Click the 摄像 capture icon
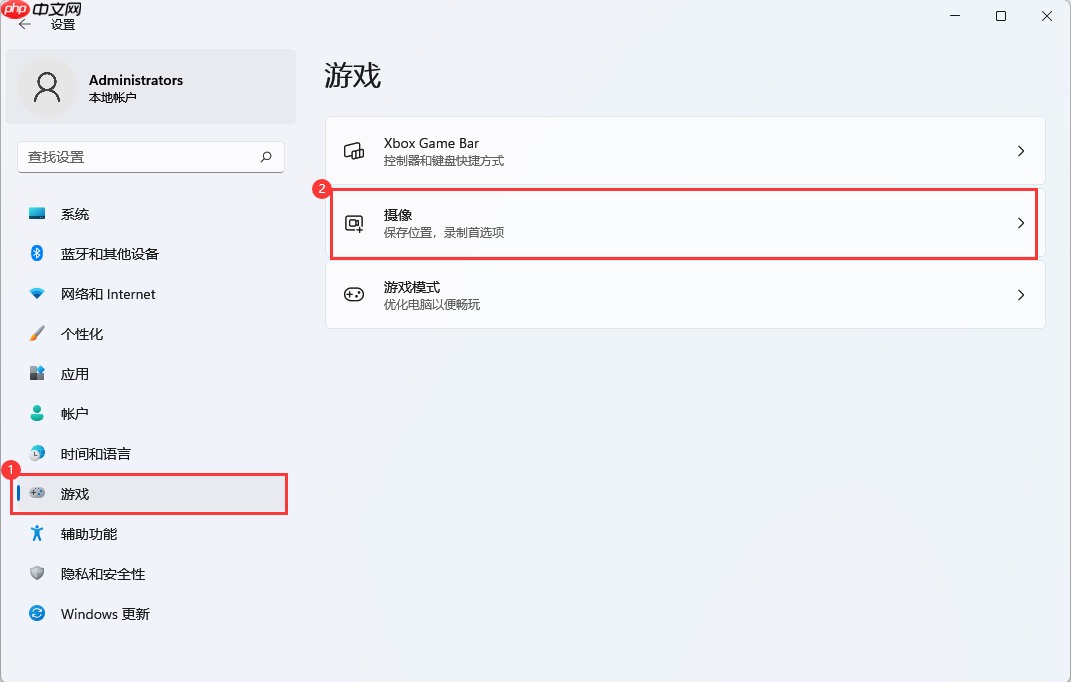The image size is (1071, 682). [353, 222]
